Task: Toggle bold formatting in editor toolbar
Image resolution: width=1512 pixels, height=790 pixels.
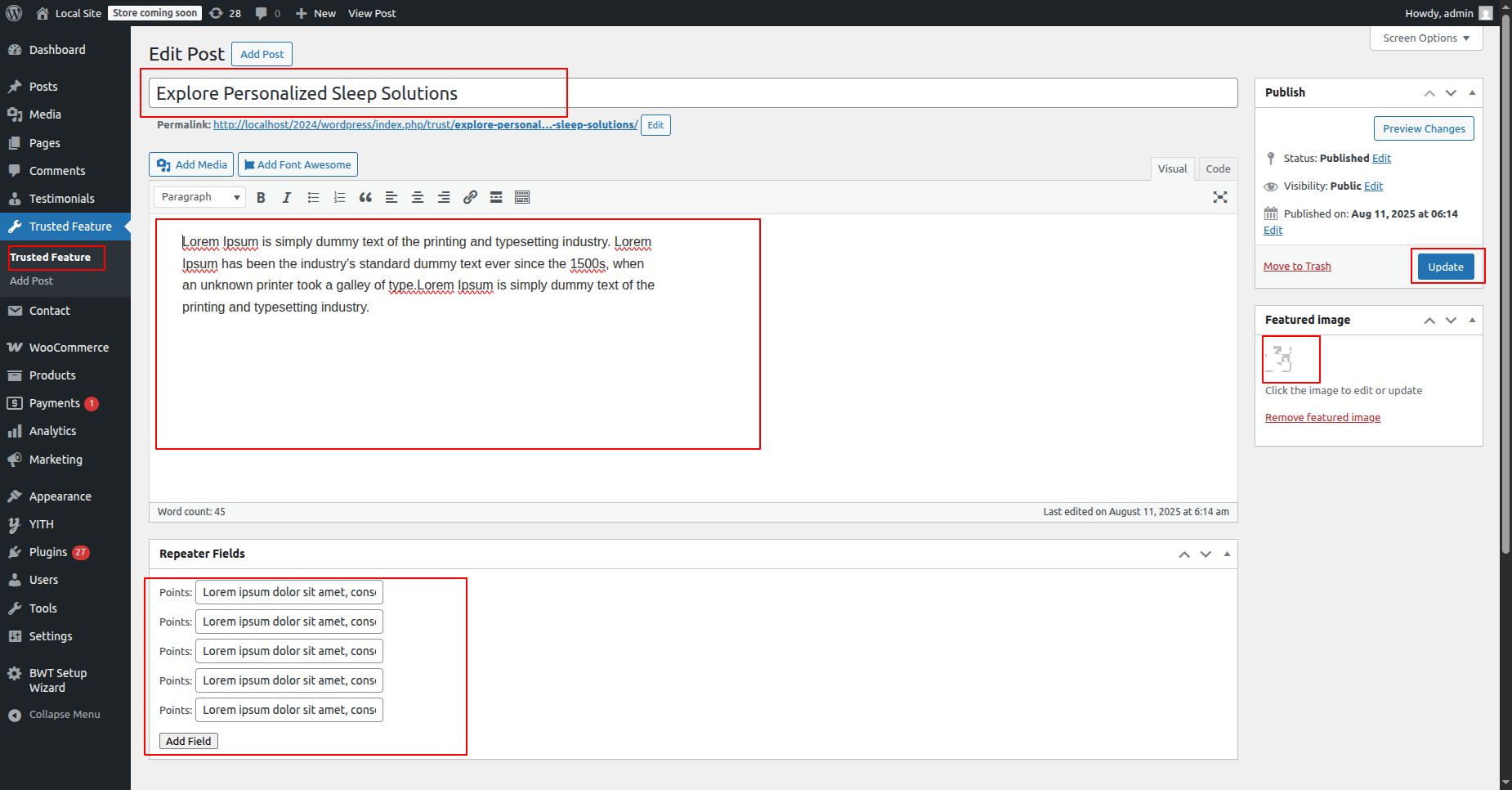Action: coord(261,197)
